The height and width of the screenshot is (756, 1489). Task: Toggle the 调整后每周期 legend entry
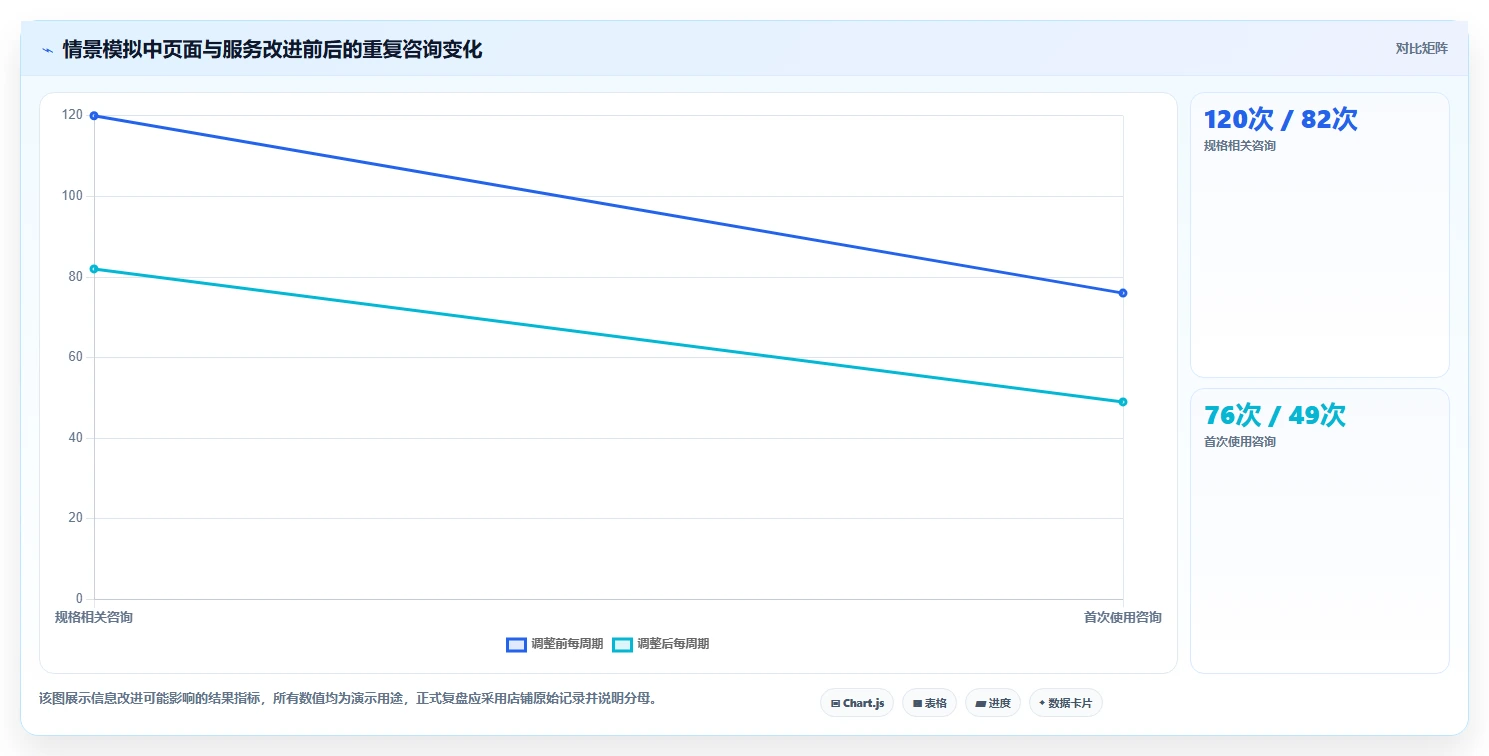(x=660, y=644)
